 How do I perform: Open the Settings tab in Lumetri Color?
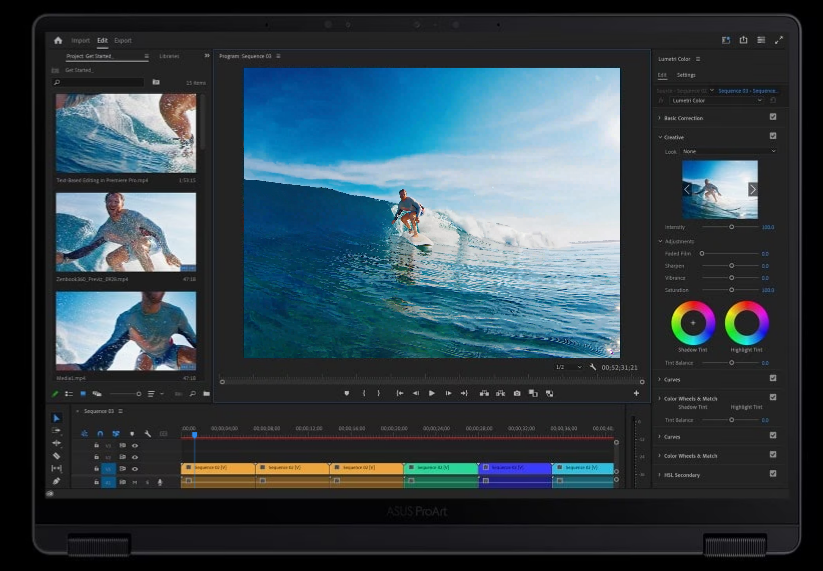click(x=686, y=75)
